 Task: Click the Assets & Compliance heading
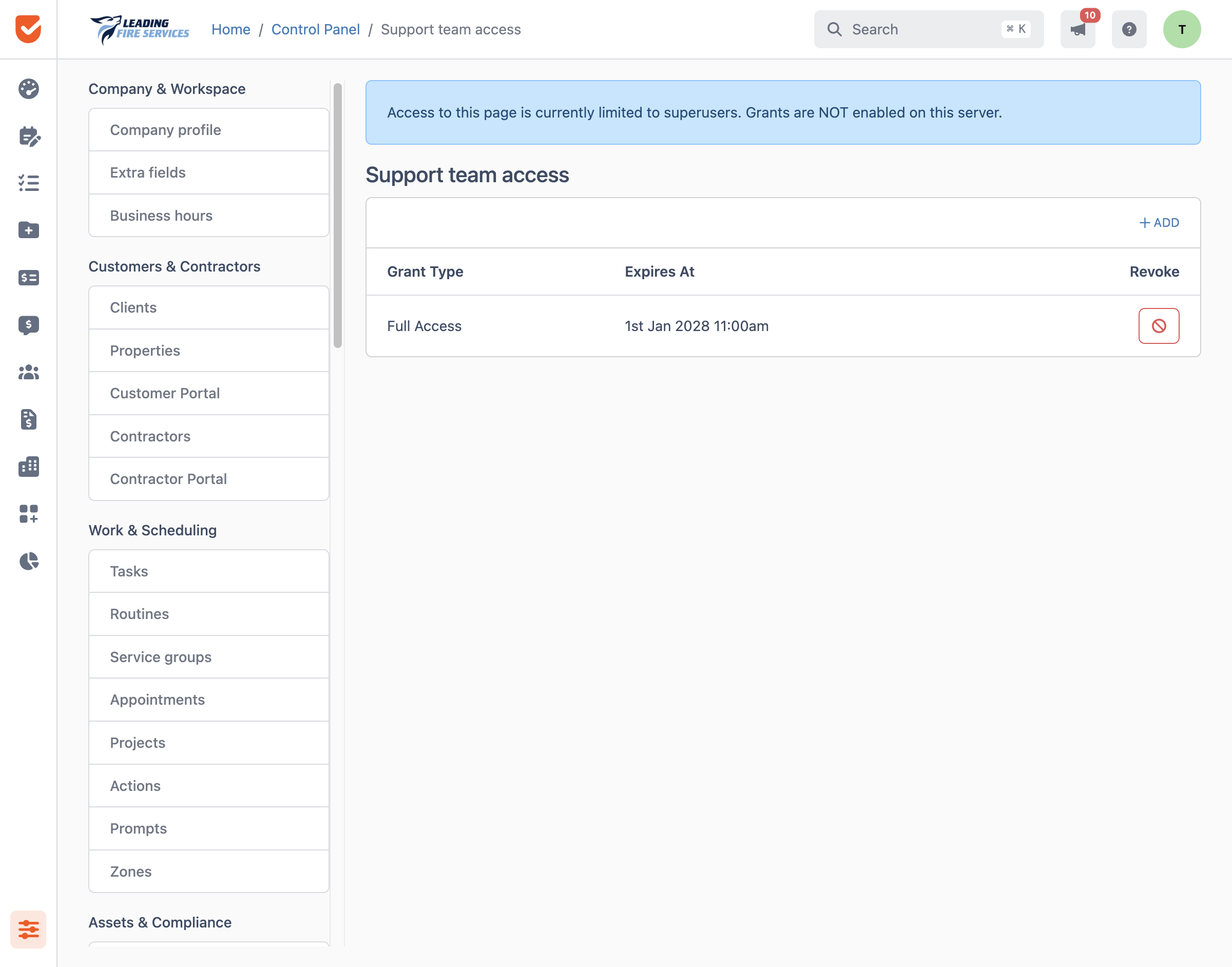click(160, 922)
